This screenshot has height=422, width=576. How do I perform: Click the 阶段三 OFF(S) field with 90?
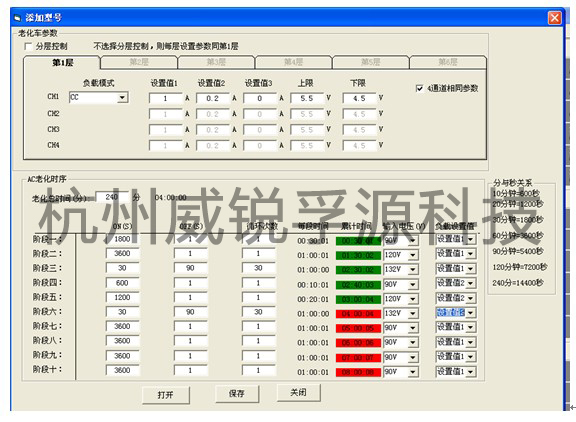tap(190, 268)
